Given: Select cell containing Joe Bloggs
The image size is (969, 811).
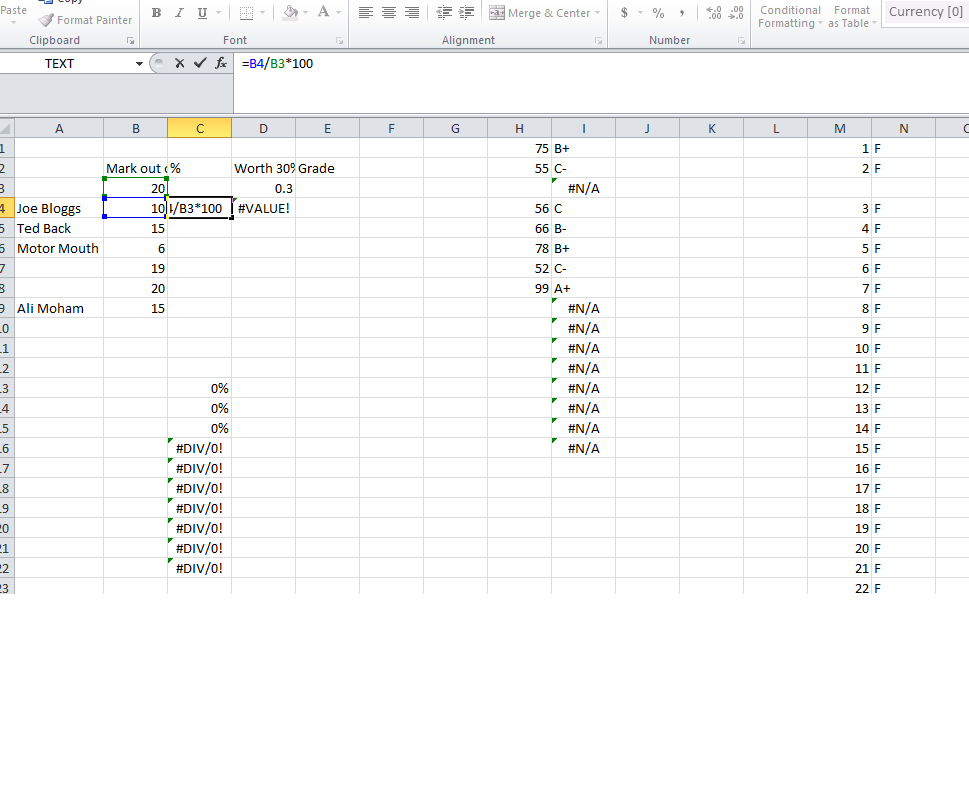Looking at the screenshot, I should click(x=59, y=208).
